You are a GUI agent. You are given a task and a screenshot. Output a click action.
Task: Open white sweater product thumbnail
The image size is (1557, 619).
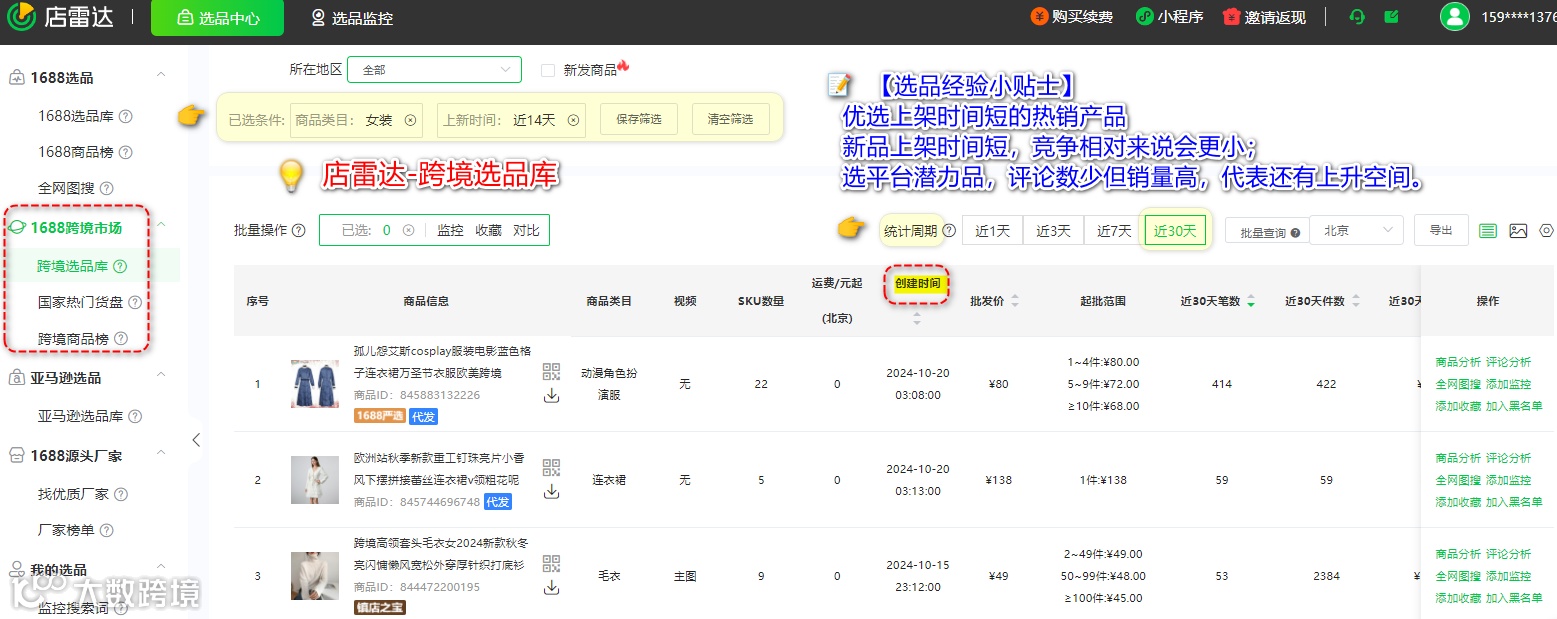coord(315,576)
